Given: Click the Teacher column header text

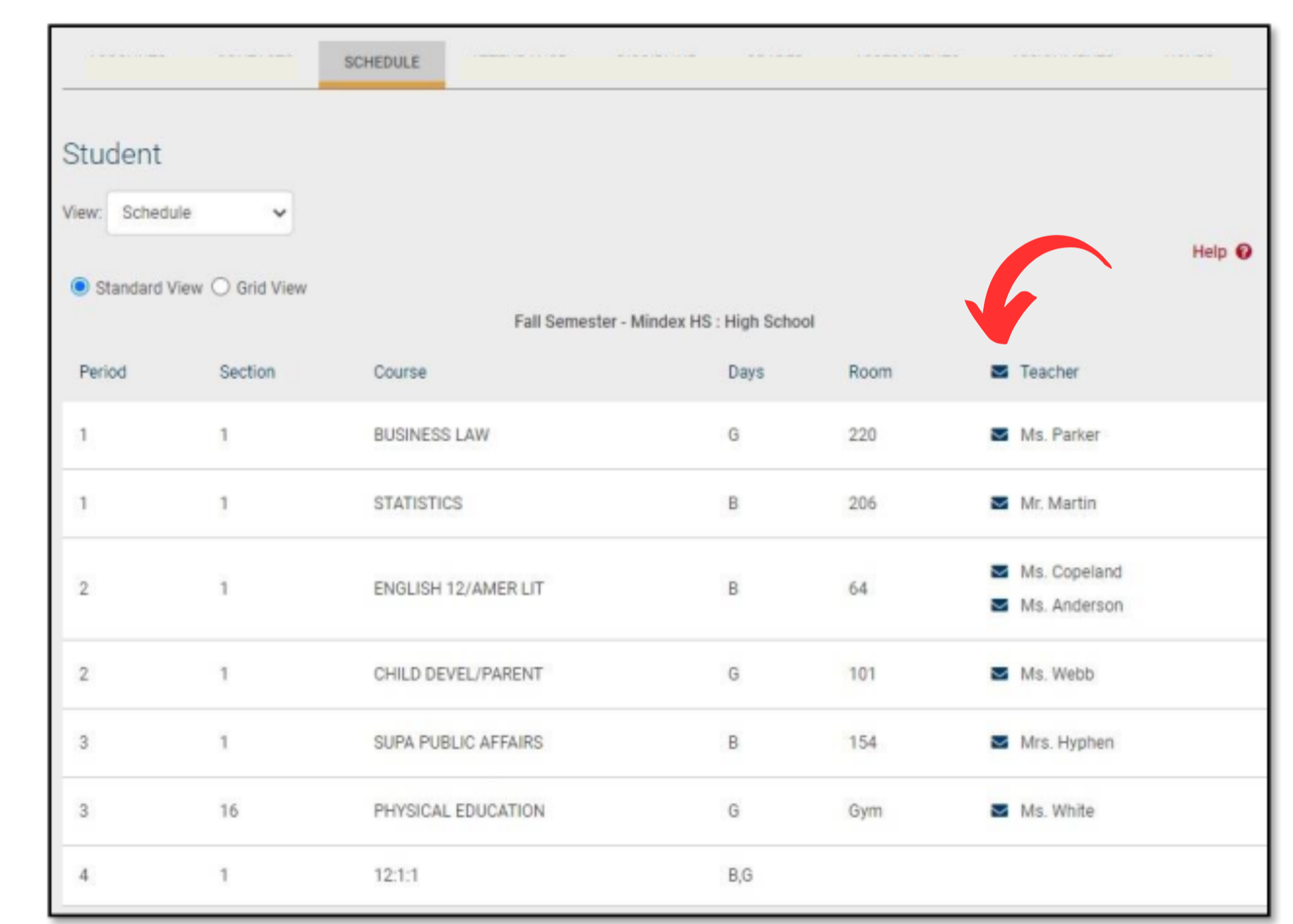Looking at the screenshot, I should 1049,372.
